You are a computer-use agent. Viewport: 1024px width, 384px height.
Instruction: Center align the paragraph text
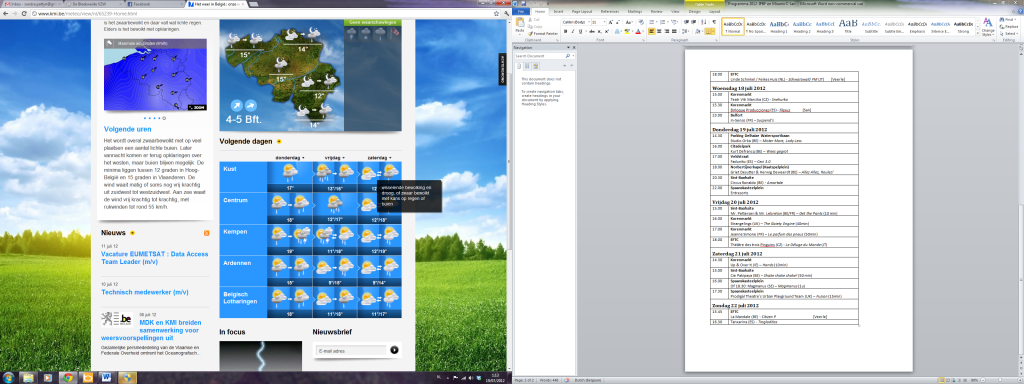click(660, 31)
